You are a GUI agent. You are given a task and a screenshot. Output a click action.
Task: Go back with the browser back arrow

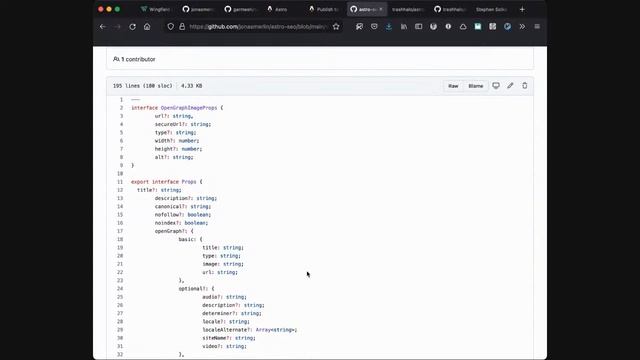click(x=103, y=27)
